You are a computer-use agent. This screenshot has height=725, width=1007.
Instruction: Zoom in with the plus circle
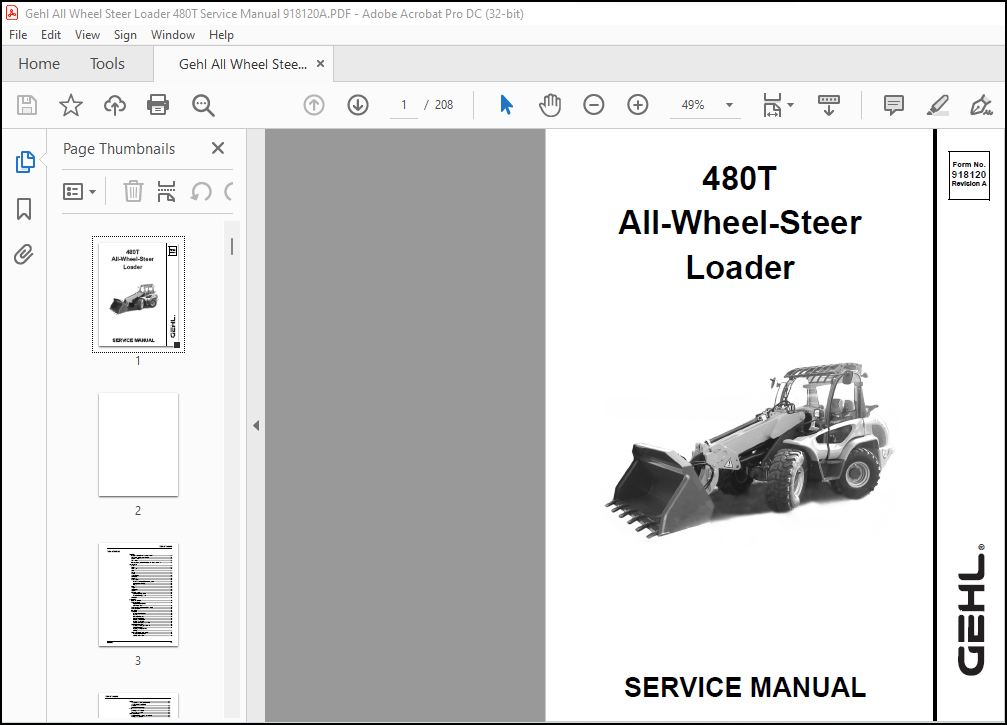point(638,105)
